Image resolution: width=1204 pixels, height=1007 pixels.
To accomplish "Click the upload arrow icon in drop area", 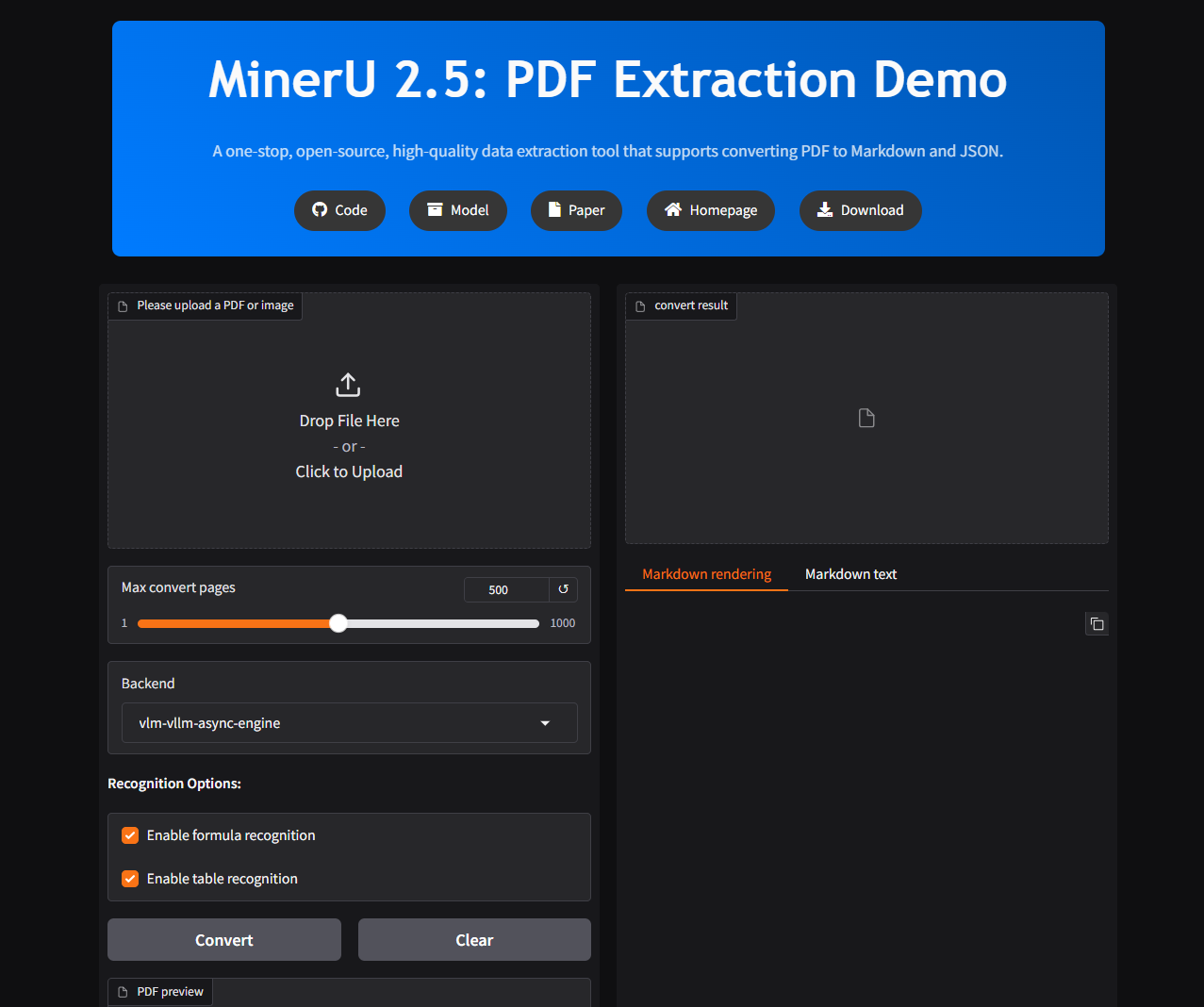I will tap(348, 385).
